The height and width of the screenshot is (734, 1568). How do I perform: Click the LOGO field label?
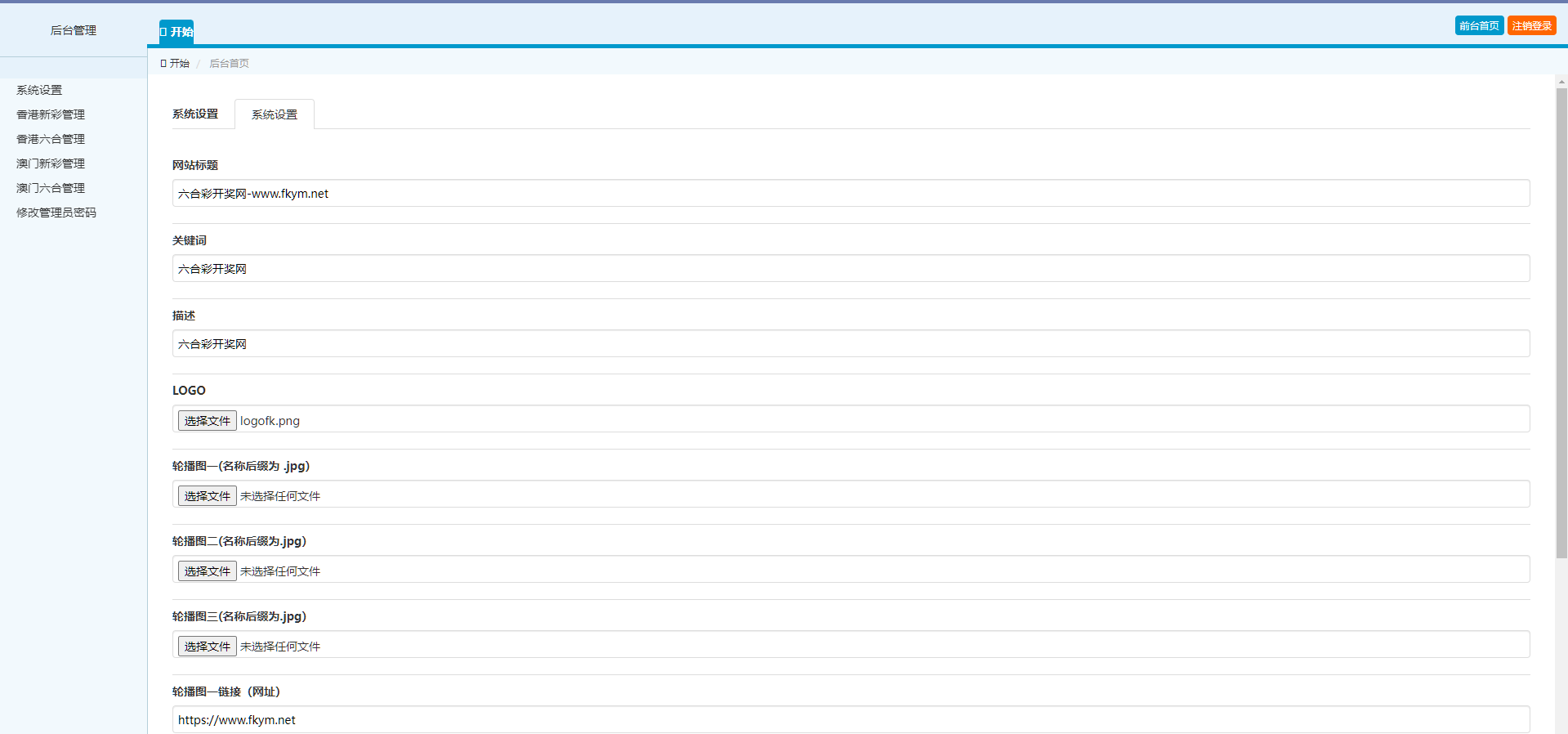[189, 391]
